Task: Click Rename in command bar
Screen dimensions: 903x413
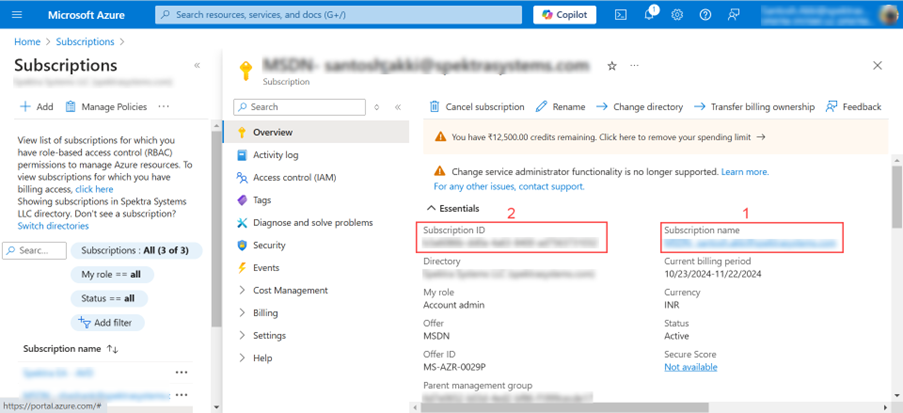Action: pos(560,107)
